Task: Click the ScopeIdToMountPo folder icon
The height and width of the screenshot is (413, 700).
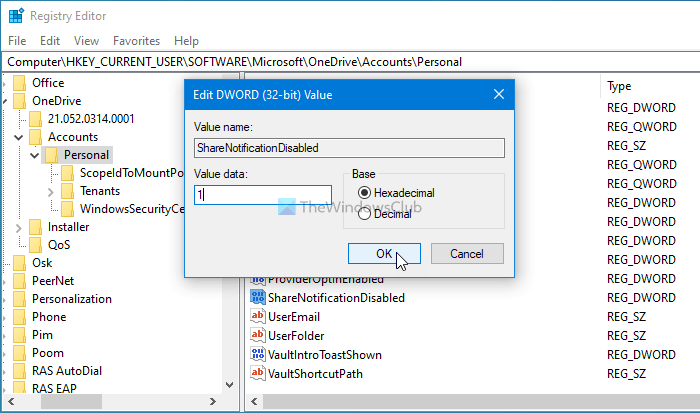Action: (68, 173)
